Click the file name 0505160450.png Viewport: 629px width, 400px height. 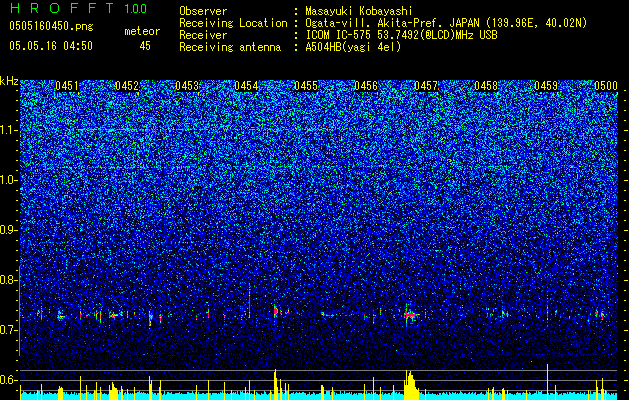(51, 27)
